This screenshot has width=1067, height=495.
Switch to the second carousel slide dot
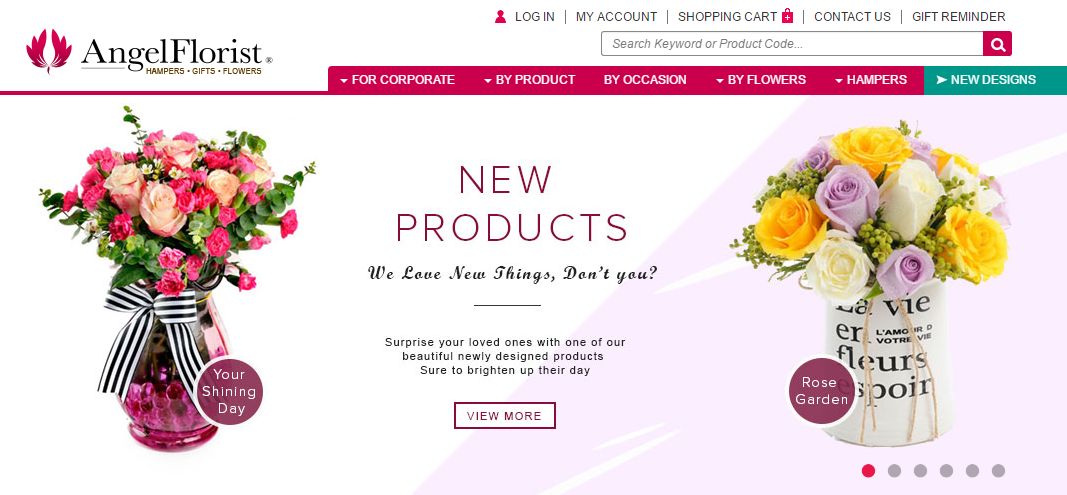pyautogui.click(x=894, y=470)
